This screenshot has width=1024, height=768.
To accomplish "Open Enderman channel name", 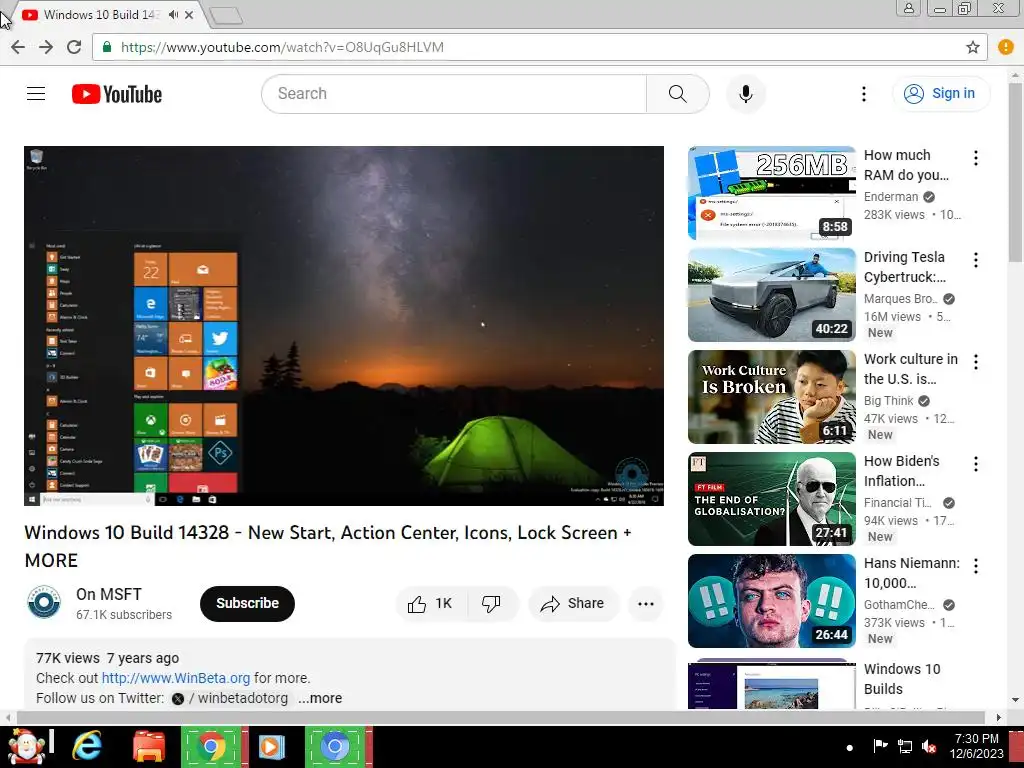I will 891,197.
